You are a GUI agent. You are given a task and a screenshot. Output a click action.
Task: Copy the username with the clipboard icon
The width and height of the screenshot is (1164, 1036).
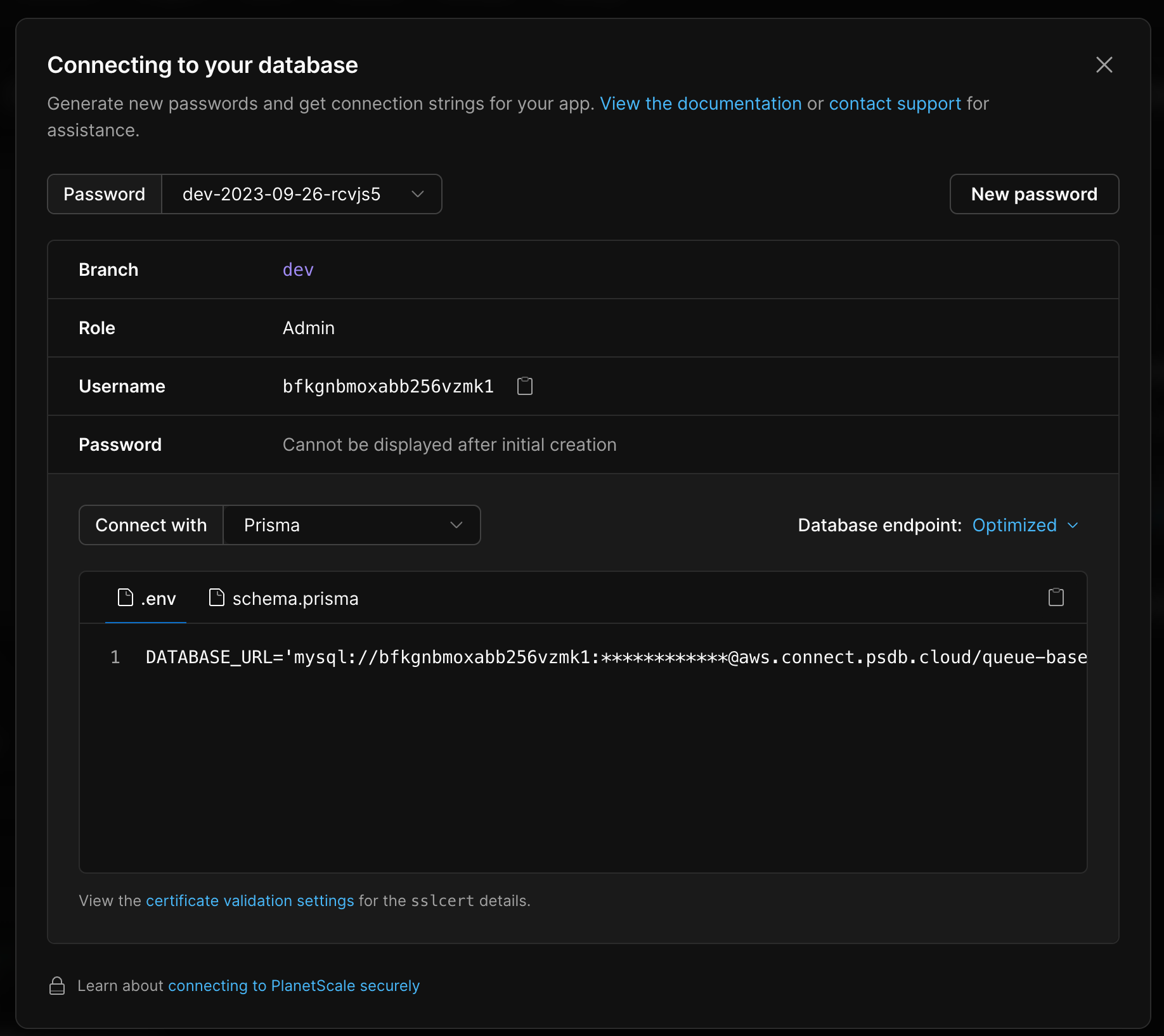click(525, 386)
